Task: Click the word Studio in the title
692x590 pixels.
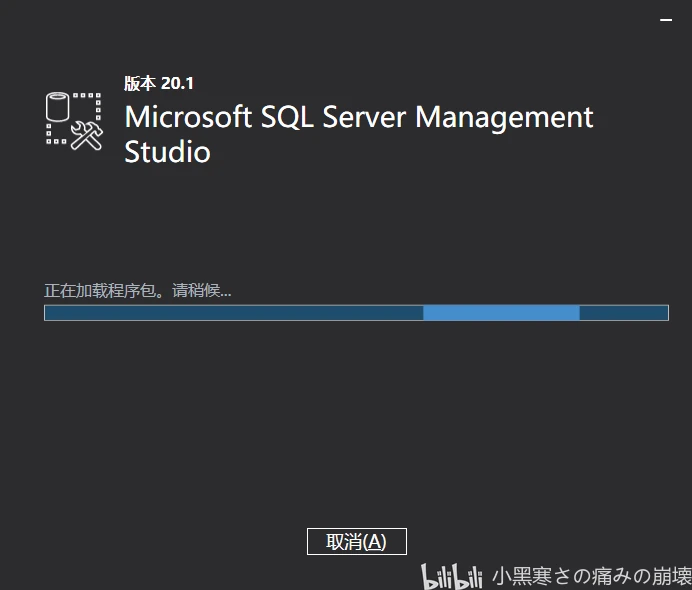Action: pos(167,152)
